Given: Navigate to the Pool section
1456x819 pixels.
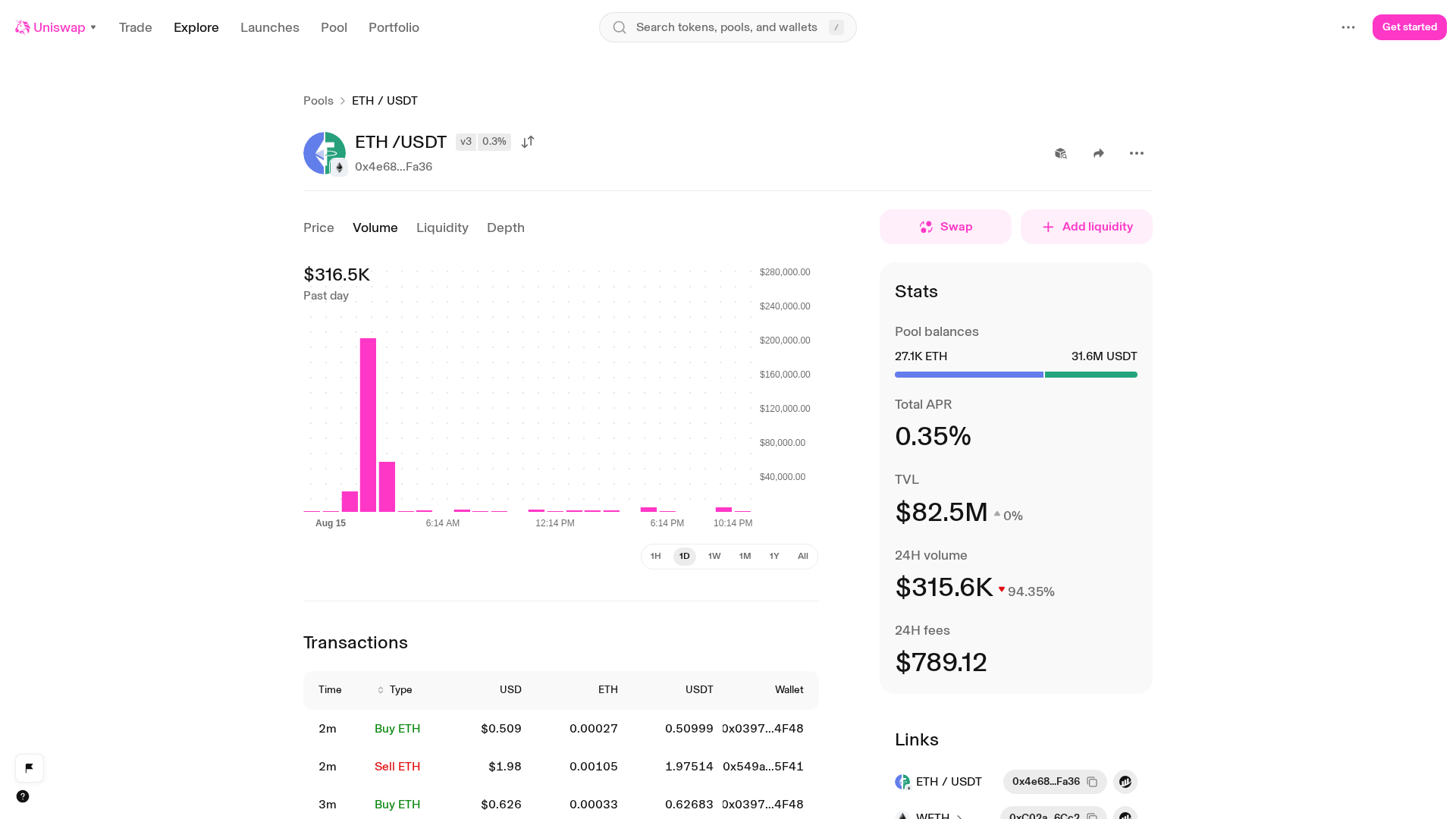Looking at the screenshot, I should pyautogui.click(x=334, y=27).
